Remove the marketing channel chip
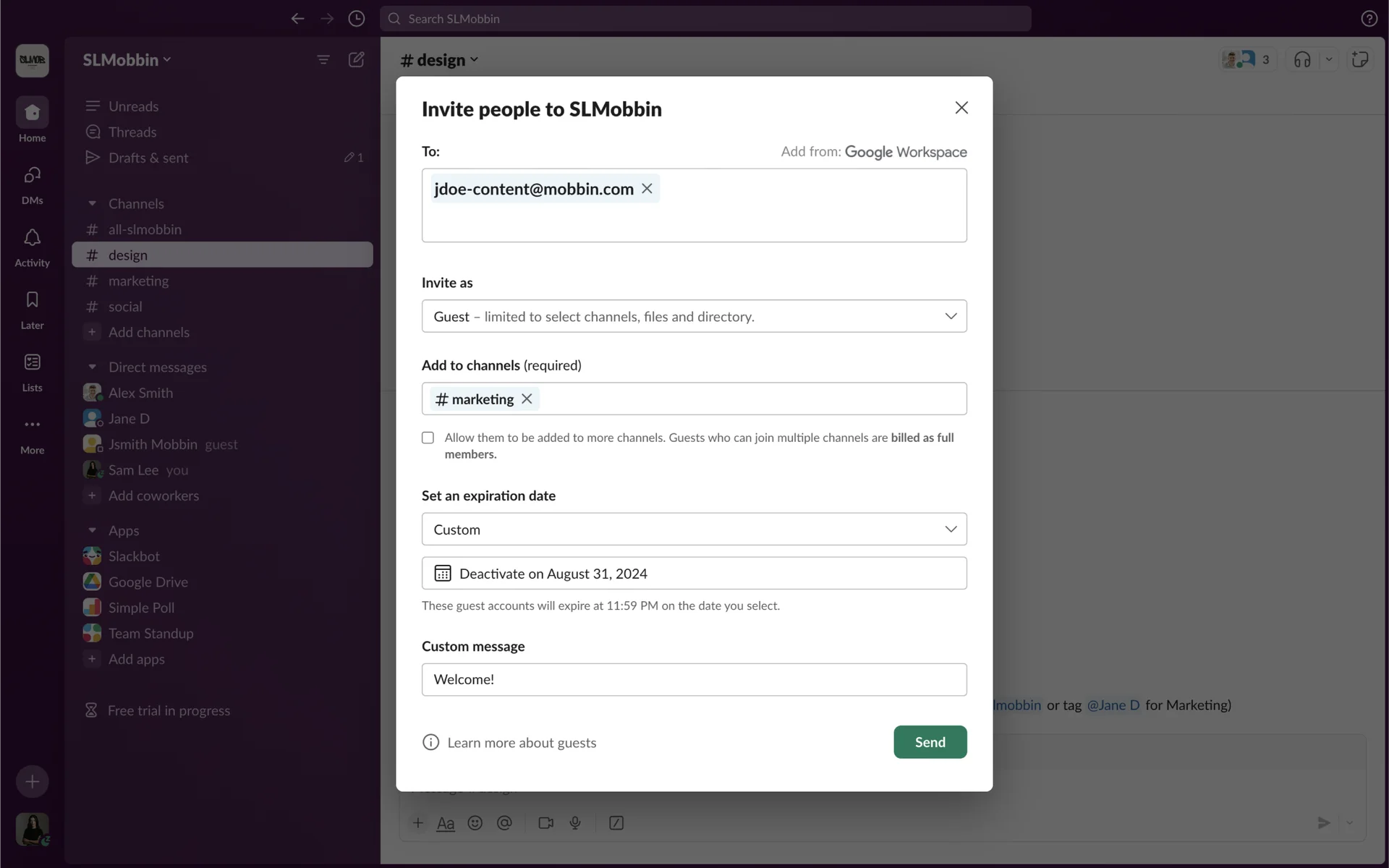The width and height of the screenshot is (1389, 868). (x=527, y=399)
